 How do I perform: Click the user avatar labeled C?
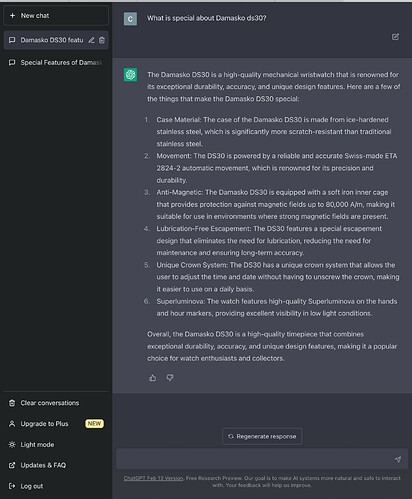pyautogui.click(x=130, y=19)
